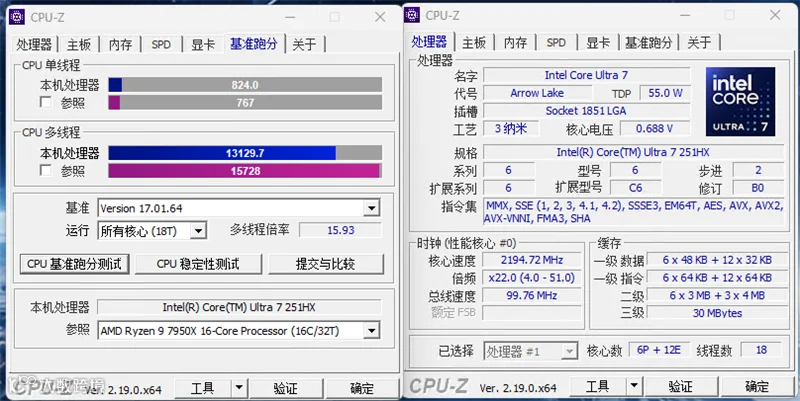The image size is (800, 401).
Task: Open 关于 tab in right window
Action: pyautogui.click(x=699, y=42)
